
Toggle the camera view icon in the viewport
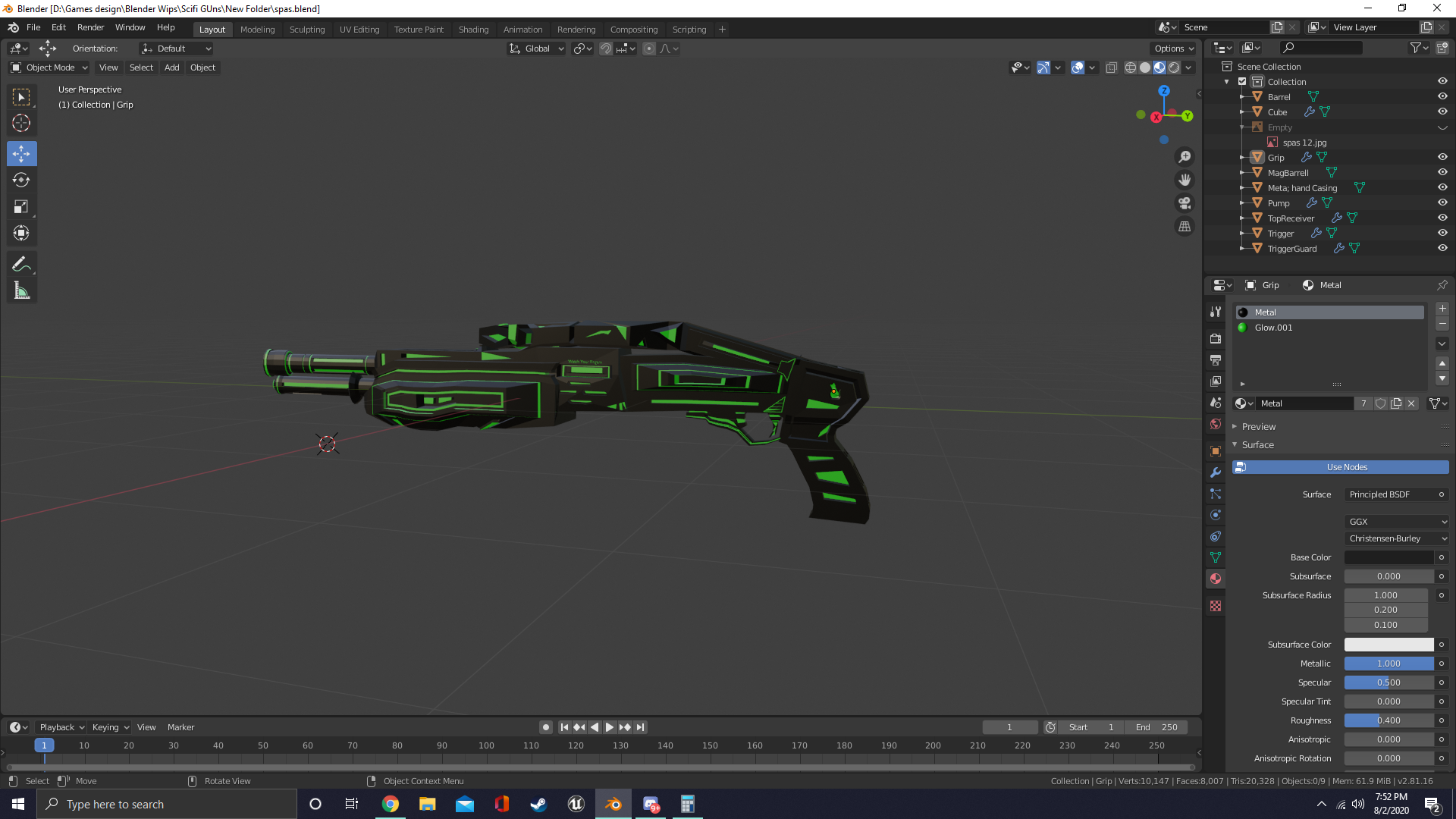tap(1185, 202)
